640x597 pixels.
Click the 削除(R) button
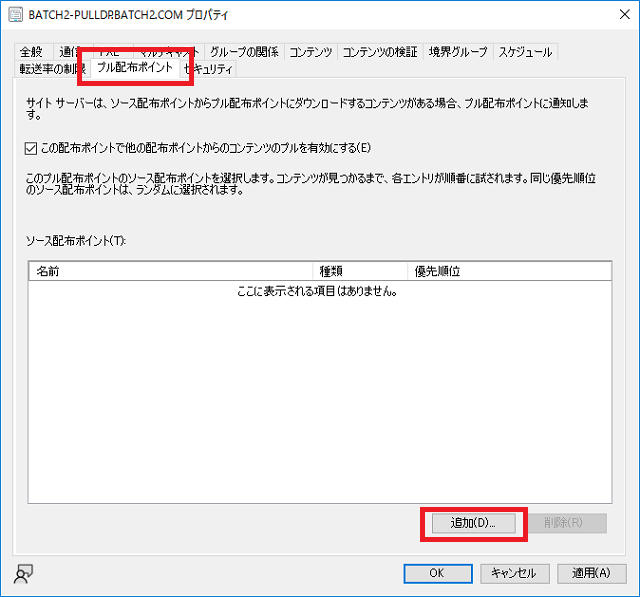coord(567,523)
